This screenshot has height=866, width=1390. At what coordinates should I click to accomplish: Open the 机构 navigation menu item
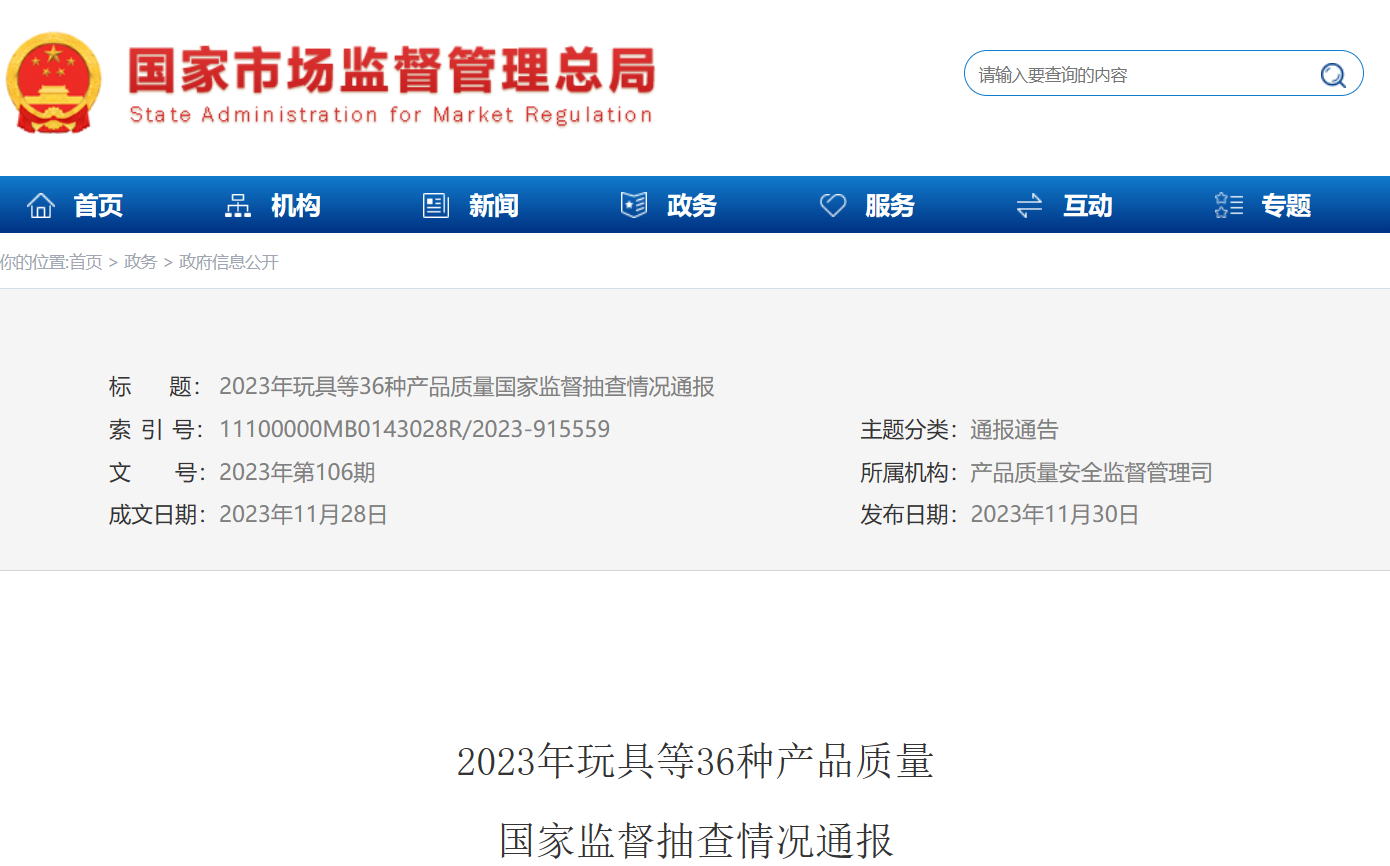pos(296,206)
